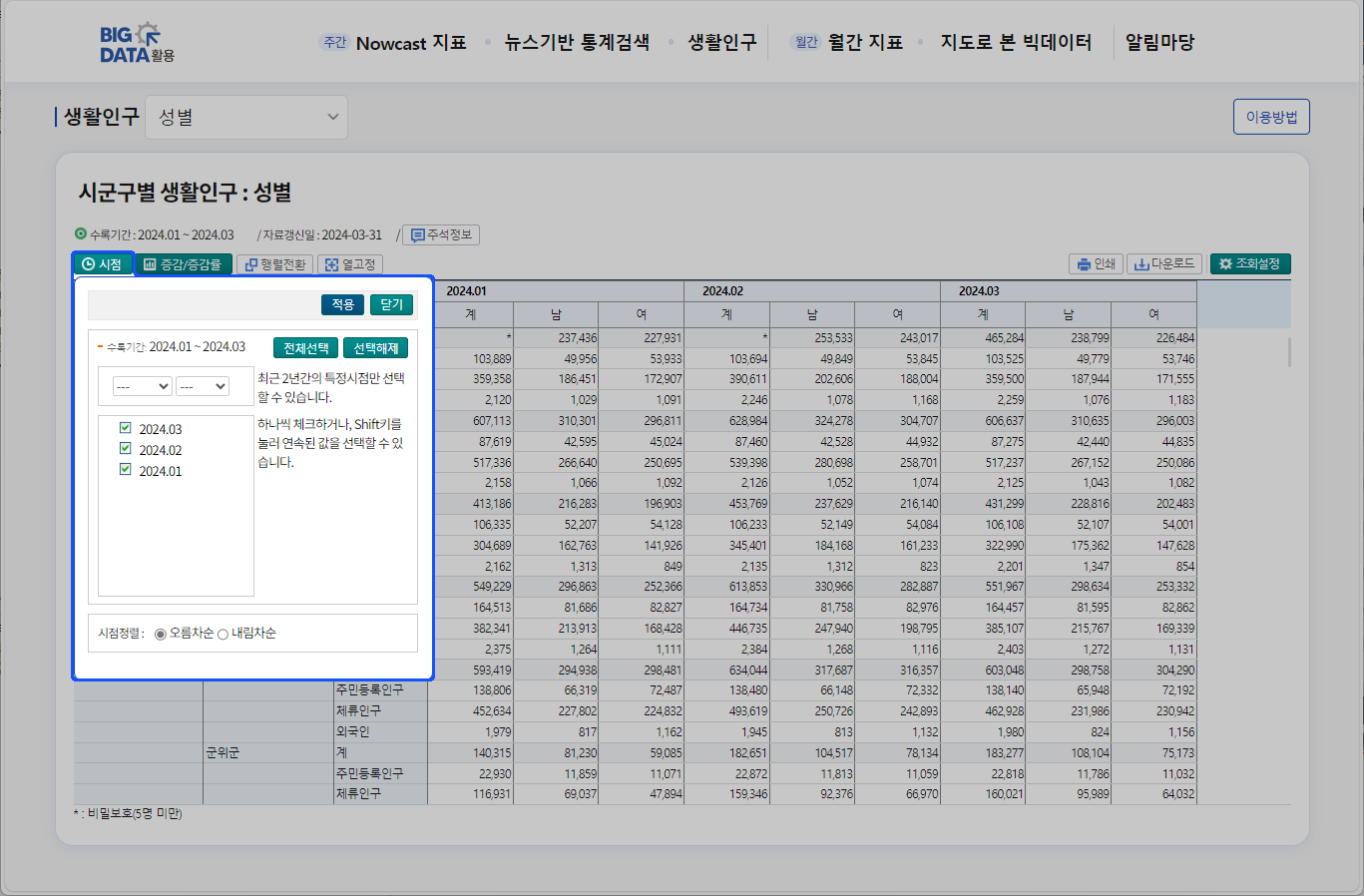Screen dimensions: 1364x896
Task: Open the 지도로 본 빅데이터 menu
Action: tap(1016, 43)
